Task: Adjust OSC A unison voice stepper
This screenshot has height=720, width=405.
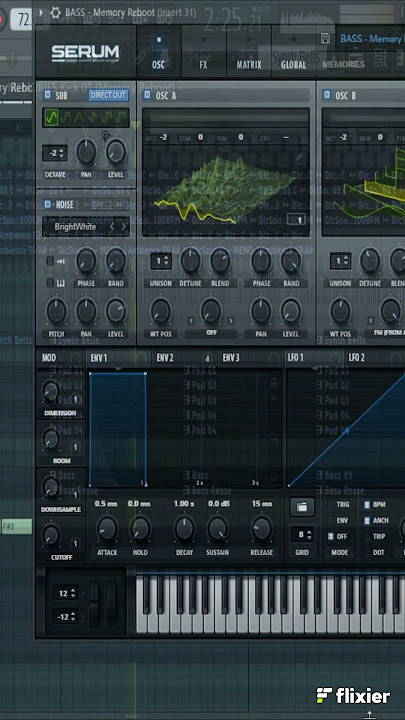Action: (161, 261)
